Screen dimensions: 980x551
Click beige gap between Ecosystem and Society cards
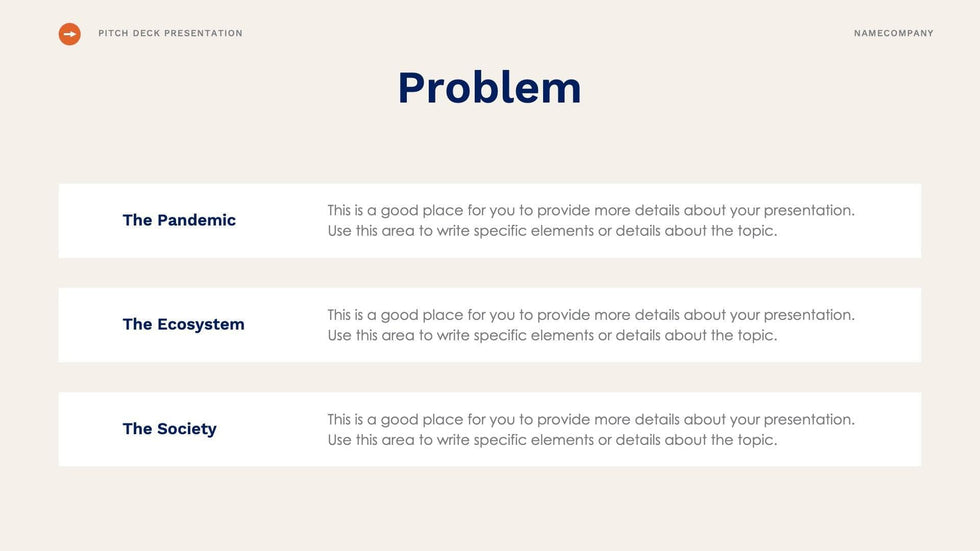489,377
